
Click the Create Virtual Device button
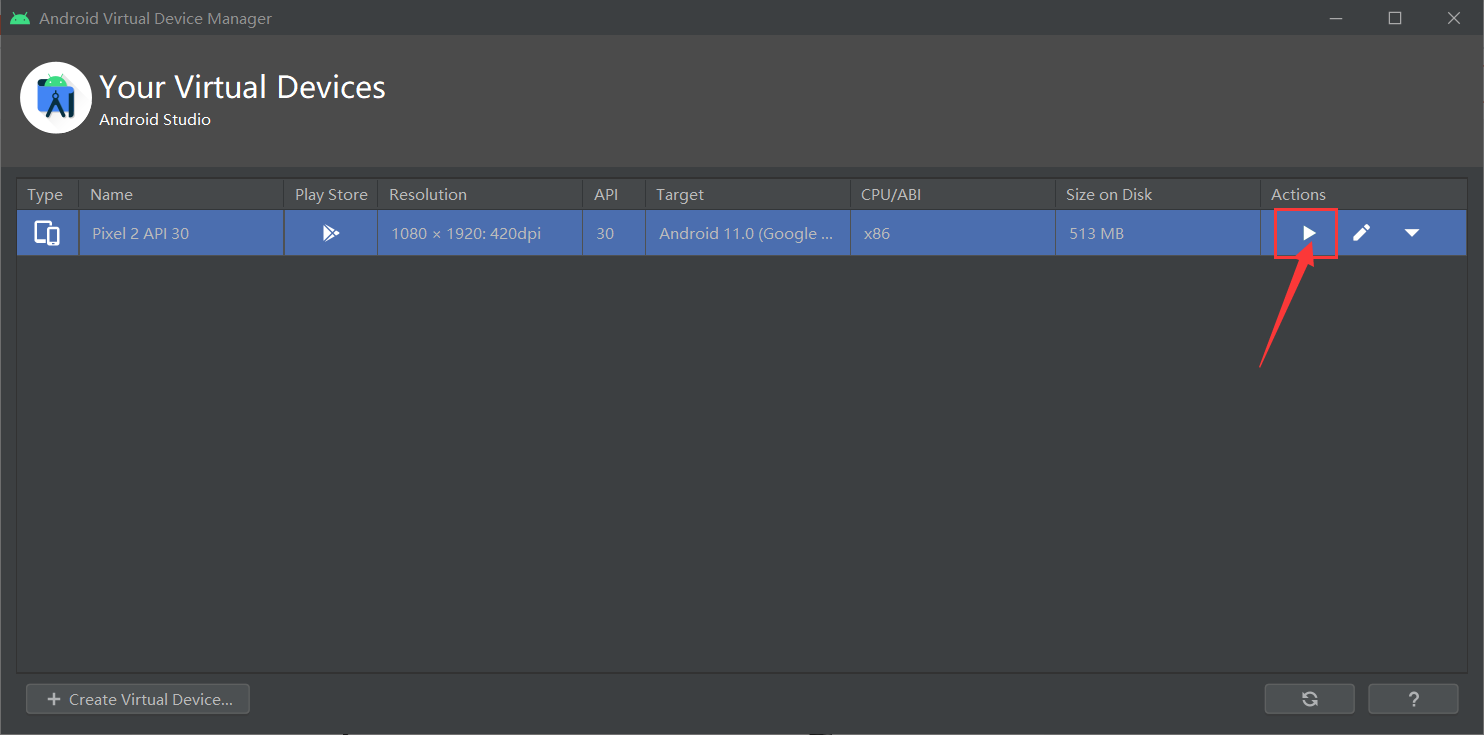[137, 698]
